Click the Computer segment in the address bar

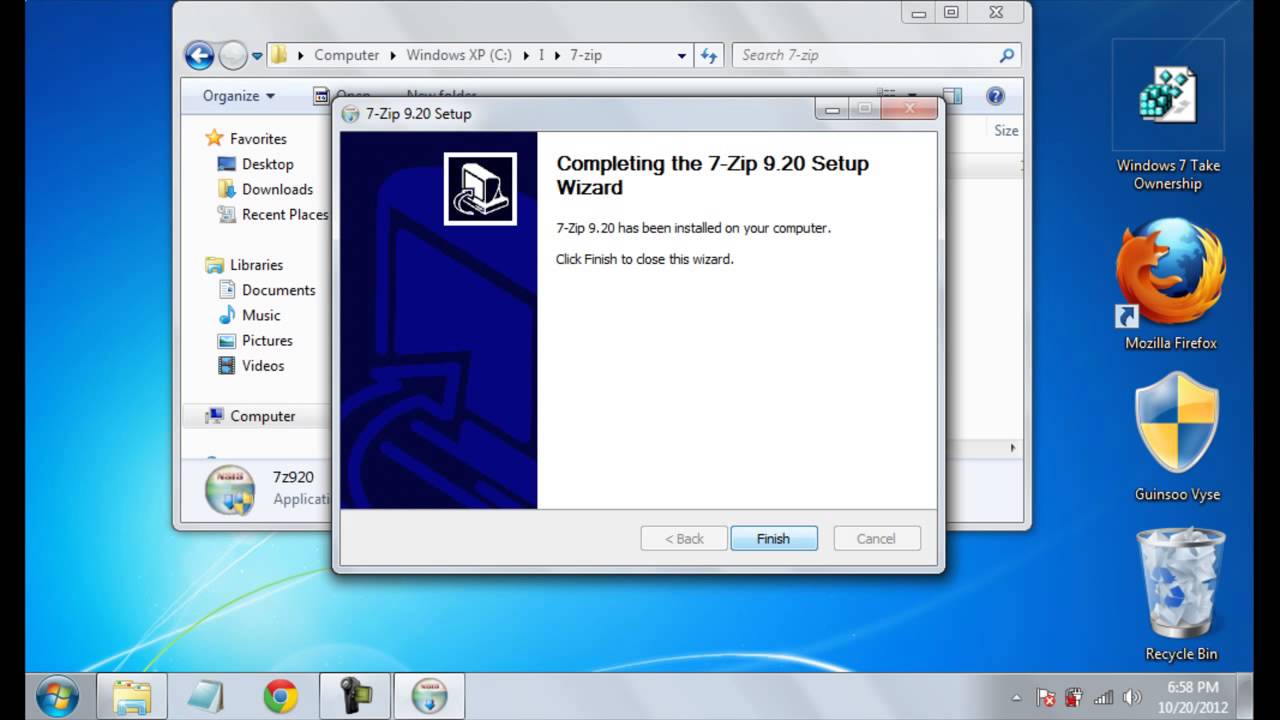pos(346,55)
